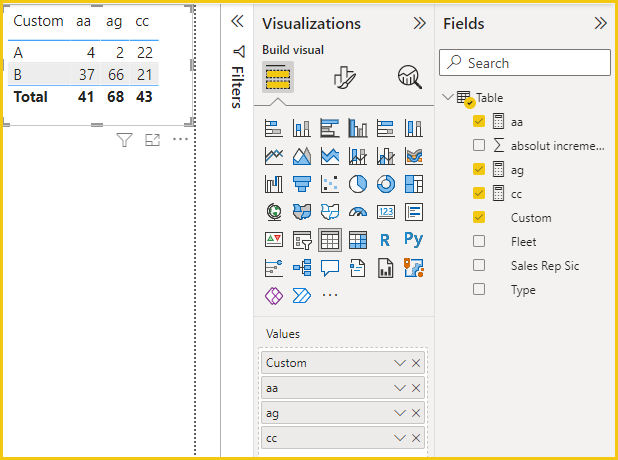Screen dimensions: 618x460
Task: Choose the Key influencers visual
Action: point(274,268)
